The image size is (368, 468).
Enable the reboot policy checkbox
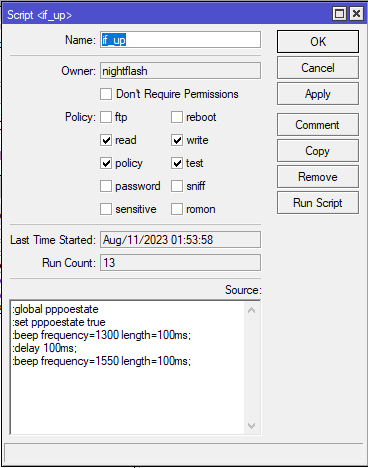click(x=177, y=117)
